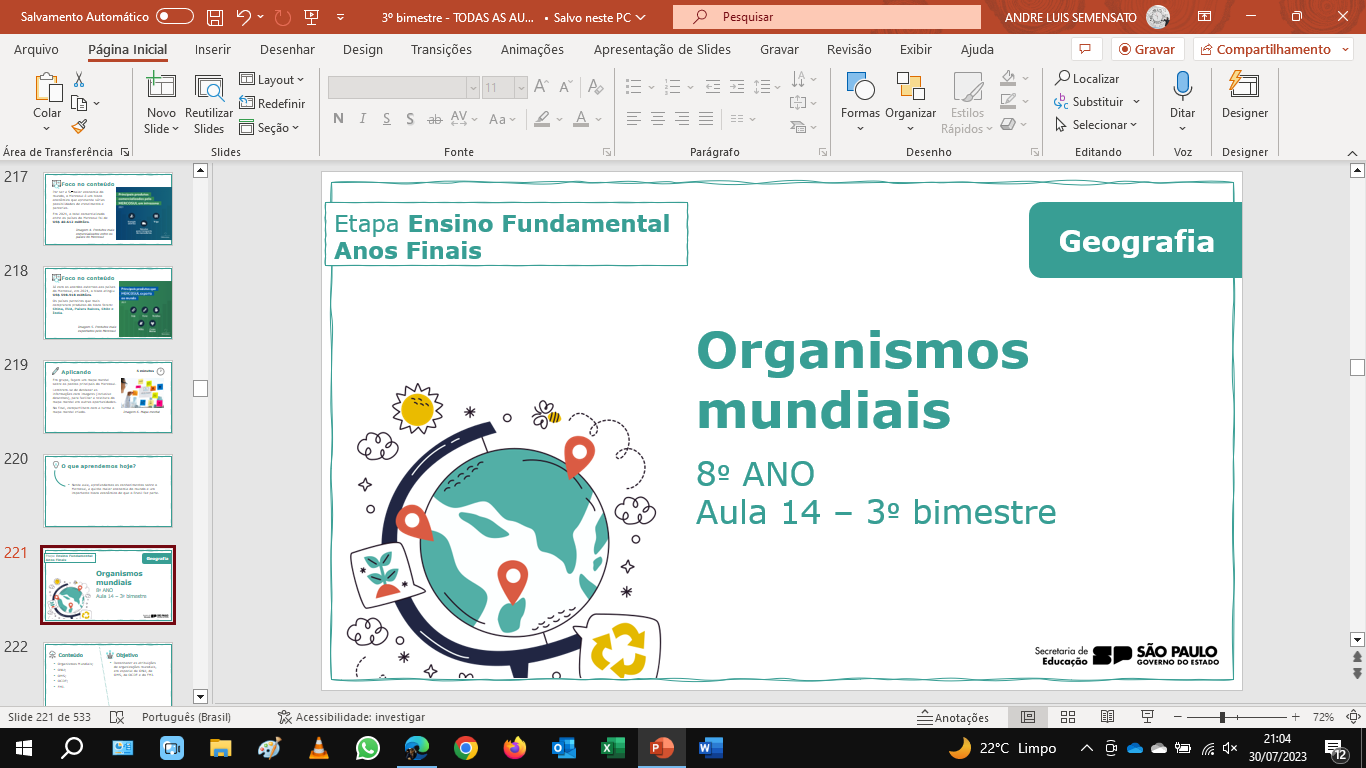This screenshot has width=1366, height=768.
Task: Open Excel from the taskbar
Action: (x=612, y=747)
